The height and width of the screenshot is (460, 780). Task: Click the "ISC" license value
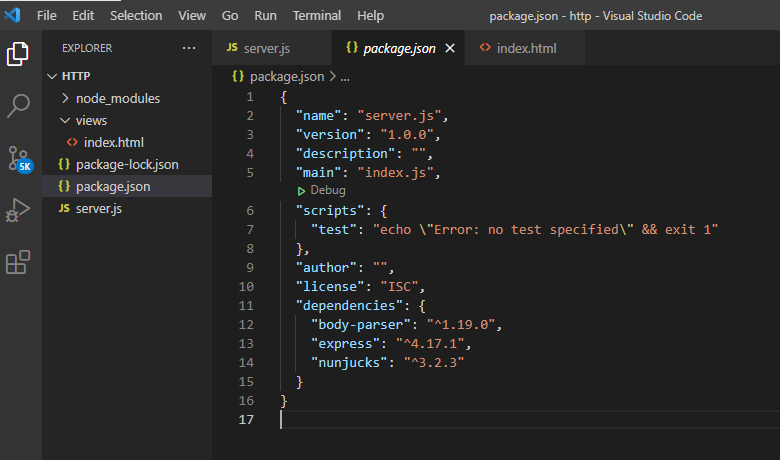pos(399,287)
